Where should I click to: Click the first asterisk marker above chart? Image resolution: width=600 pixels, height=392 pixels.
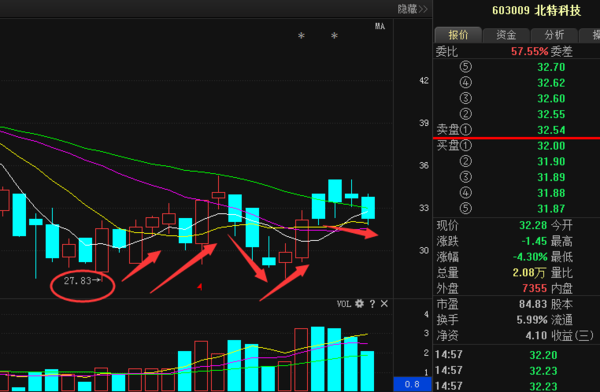point(301,36)
